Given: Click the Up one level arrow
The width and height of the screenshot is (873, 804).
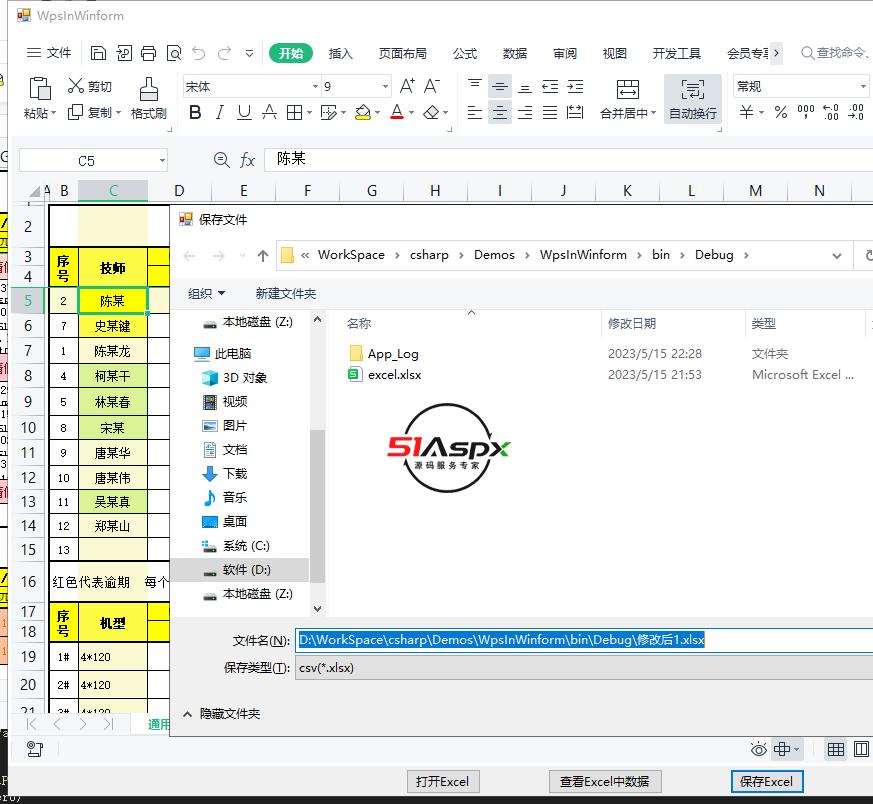Looking at the screenshot, I should click(x=263, y=256).
